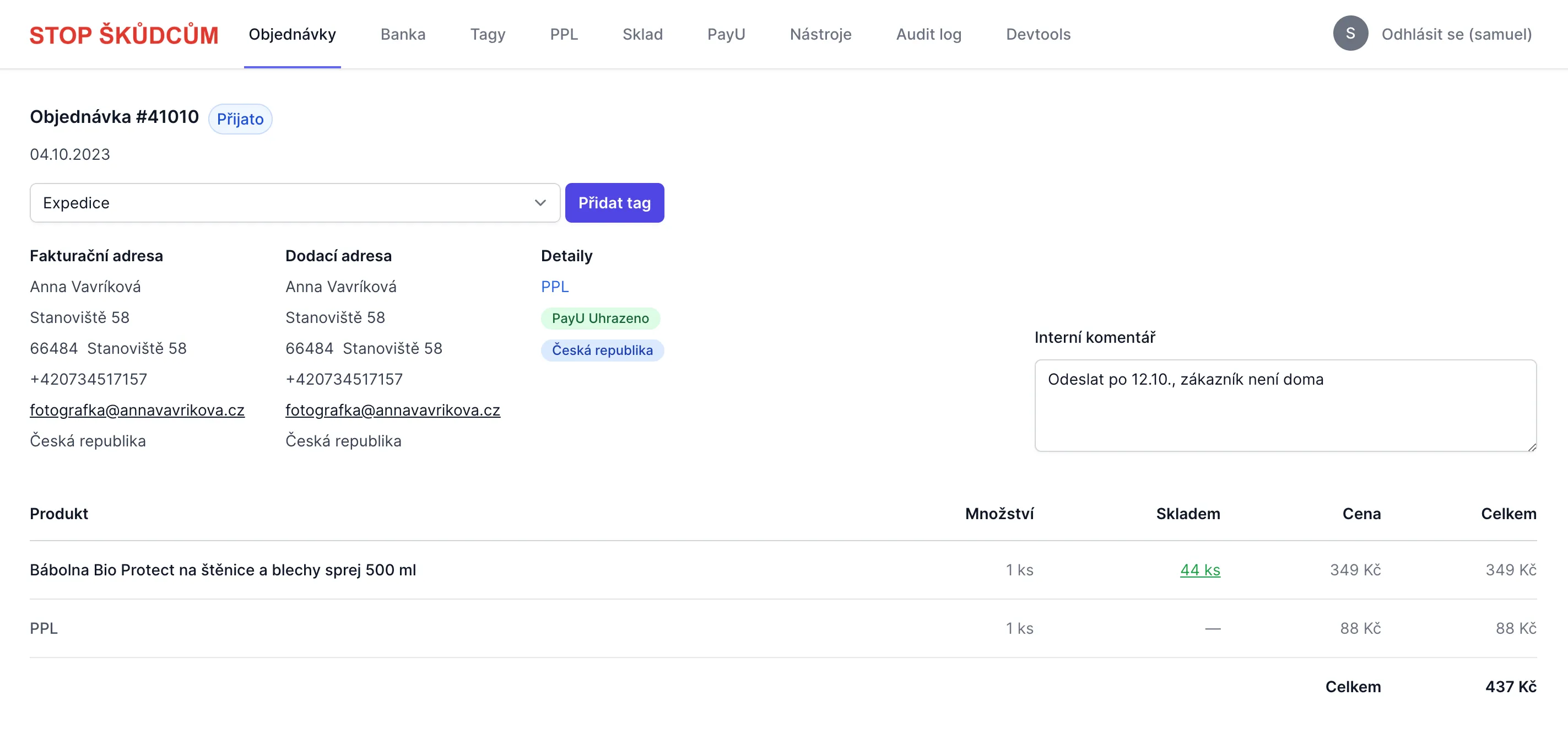
Task: Switch to the Tagy tab
Action: [488, 35]
